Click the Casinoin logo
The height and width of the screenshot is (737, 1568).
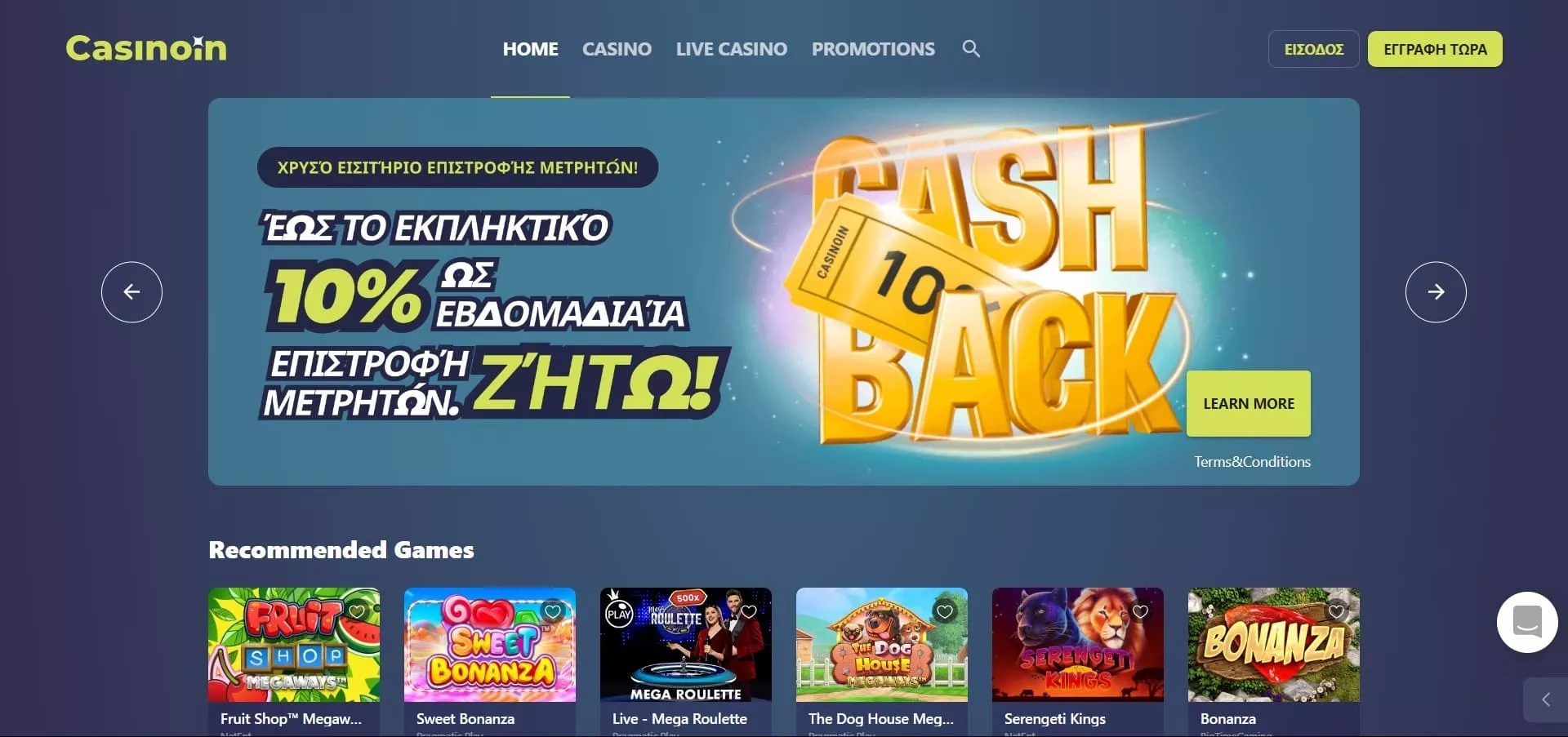pyautogui.click(x=146, y=49)
